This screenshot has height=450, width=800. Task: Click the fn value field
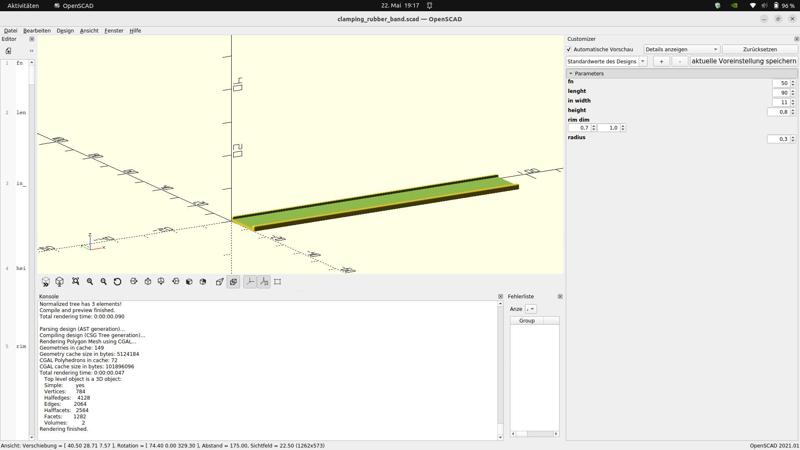pyautogui.click(x=781, y=83)
